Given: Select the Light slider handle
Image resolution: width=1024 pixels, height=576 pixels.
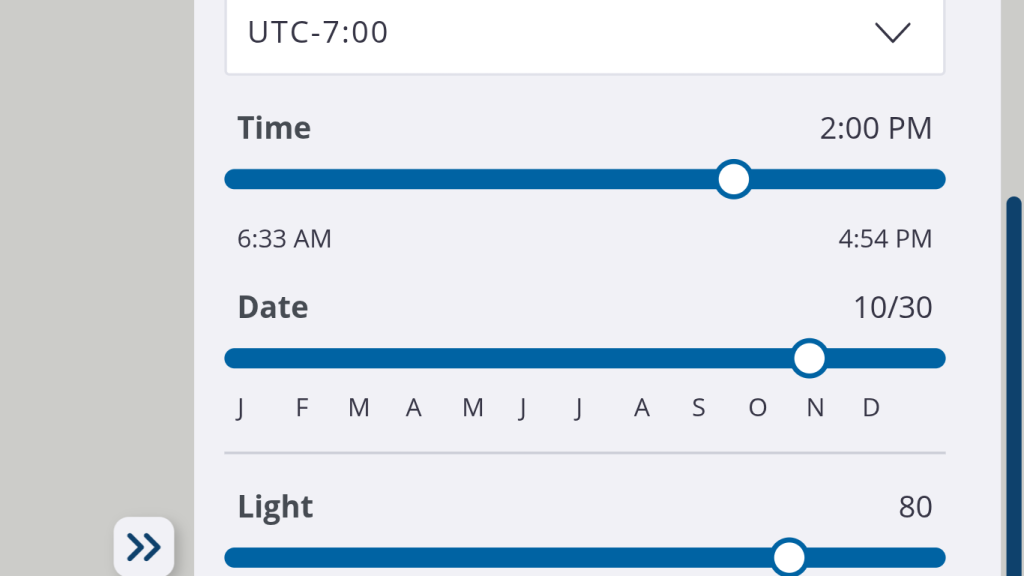Looking at the screenshot, I should pos(790,557).
